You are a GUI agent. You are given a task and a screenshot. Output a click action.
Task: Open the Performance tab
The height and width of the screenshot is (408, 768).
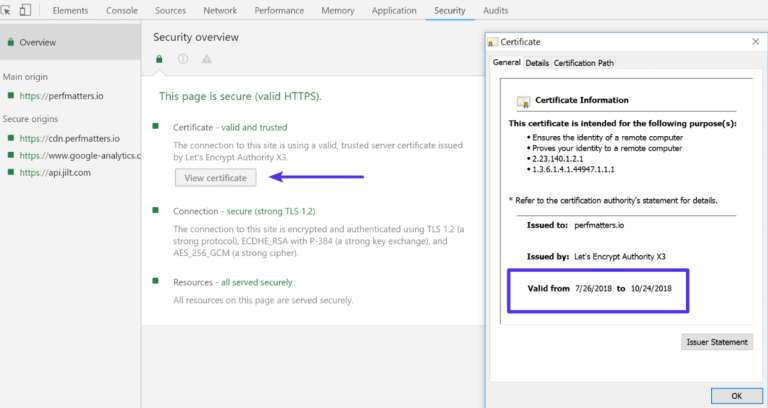point(279,10)
